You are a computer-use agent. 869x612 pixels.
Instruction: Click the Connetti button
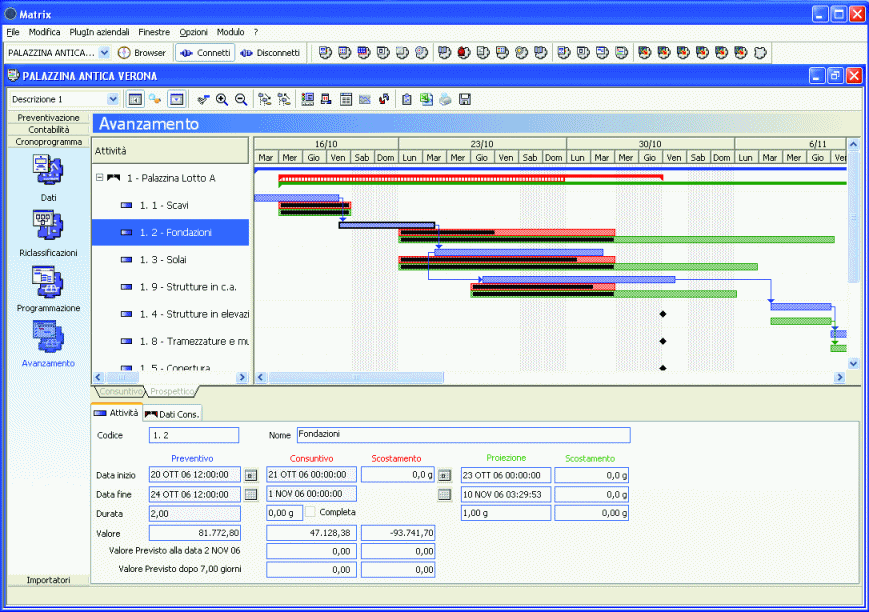pyautogui.click(x=206, y=53)
